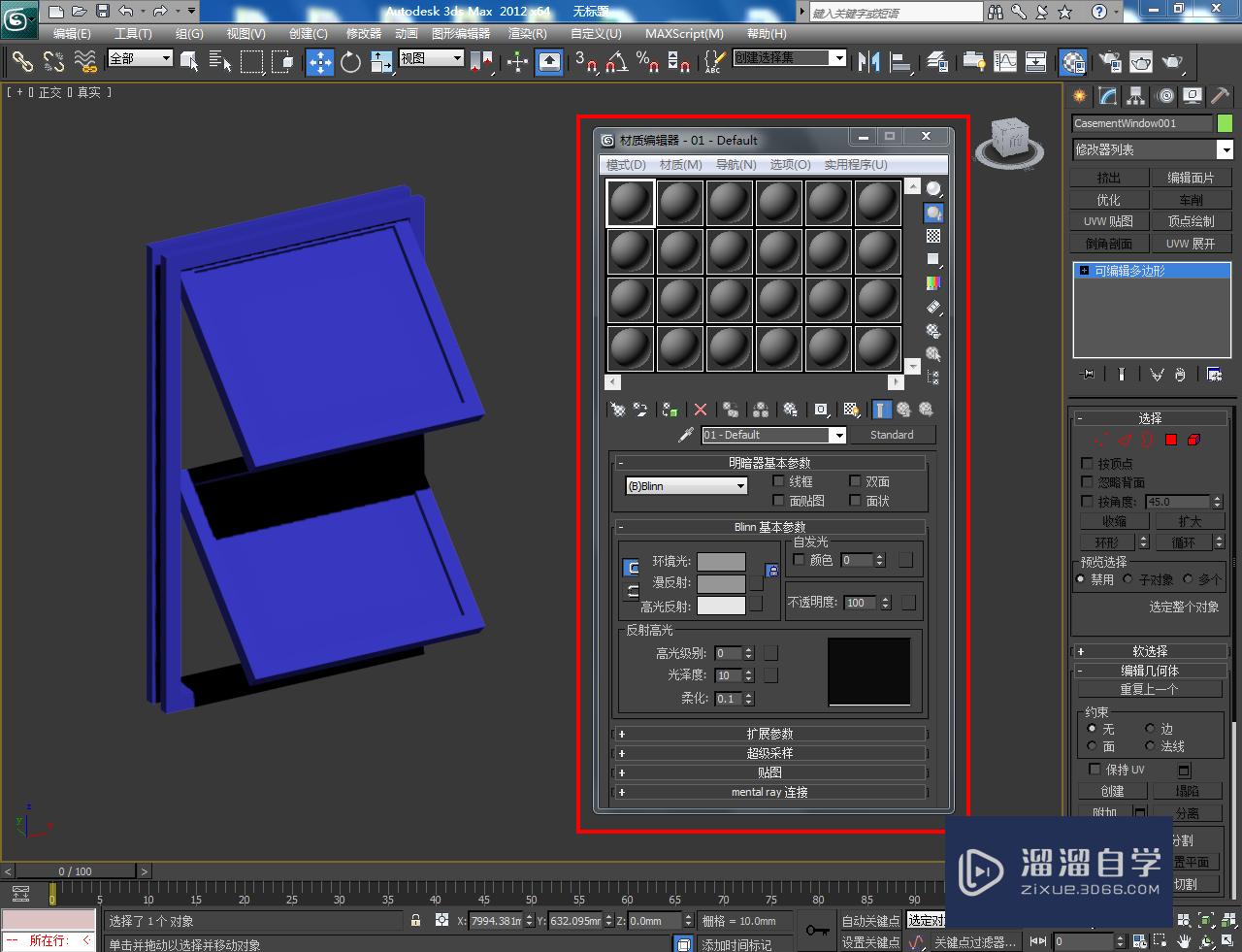This screenshot has height=952, width=1242.
Task: Click the 收缩 (Shrink) selection button
Action: 1114,522
